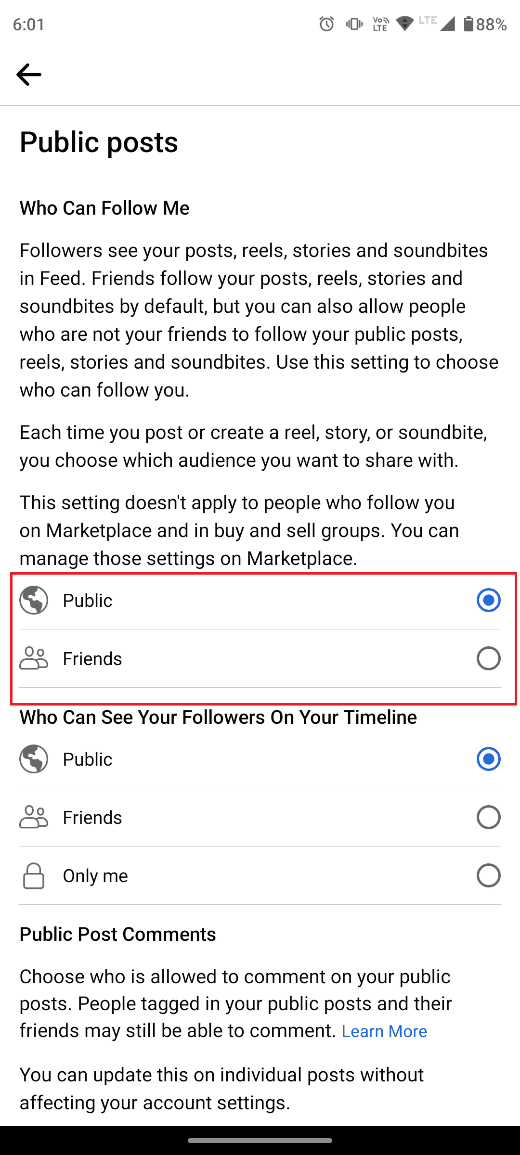Tap friends icon under Who Can Follow Me
The height and width of the screenshot is (1155, 520).
33,658
